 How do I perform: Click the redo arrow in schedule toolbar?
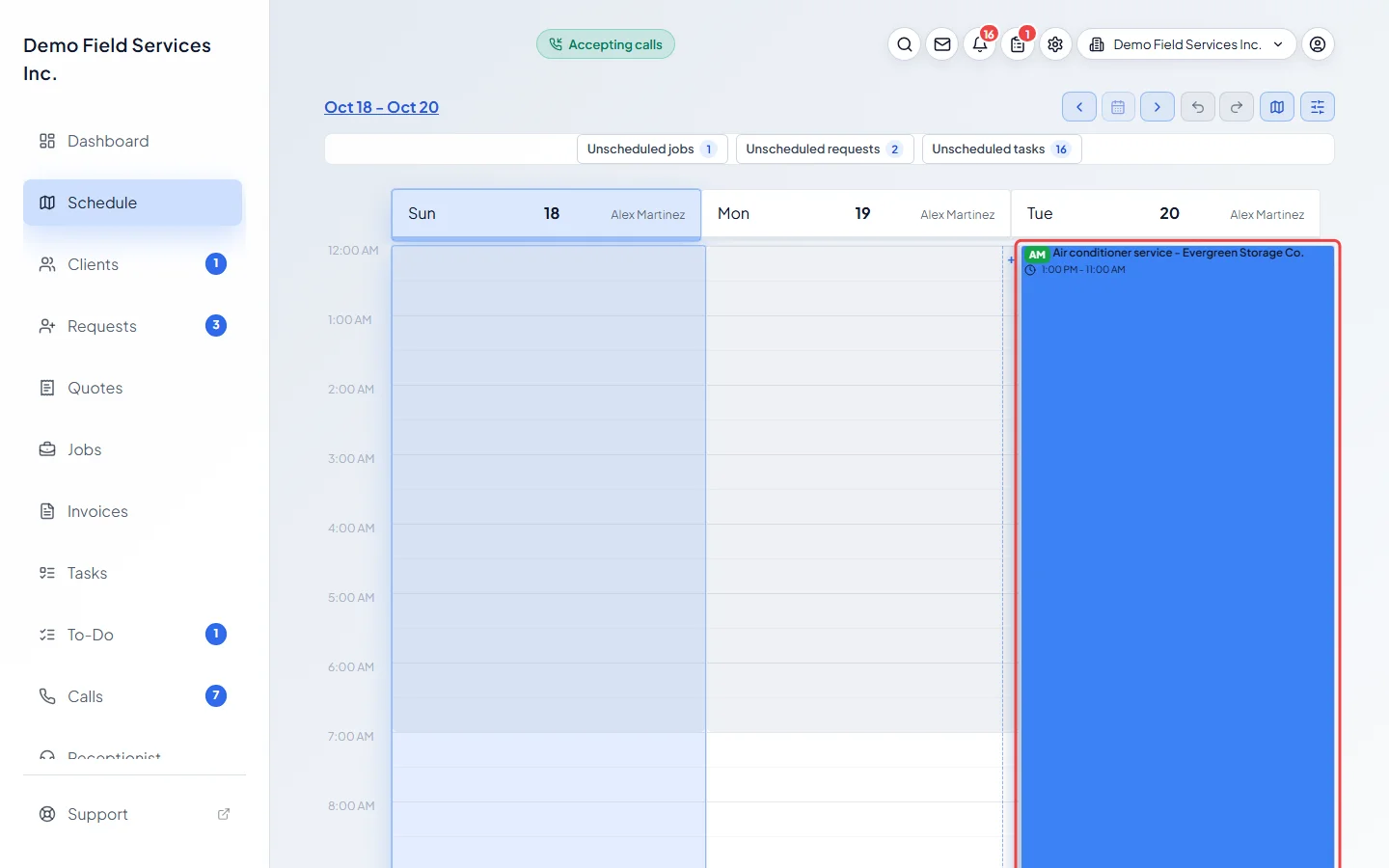[1237, 107]
